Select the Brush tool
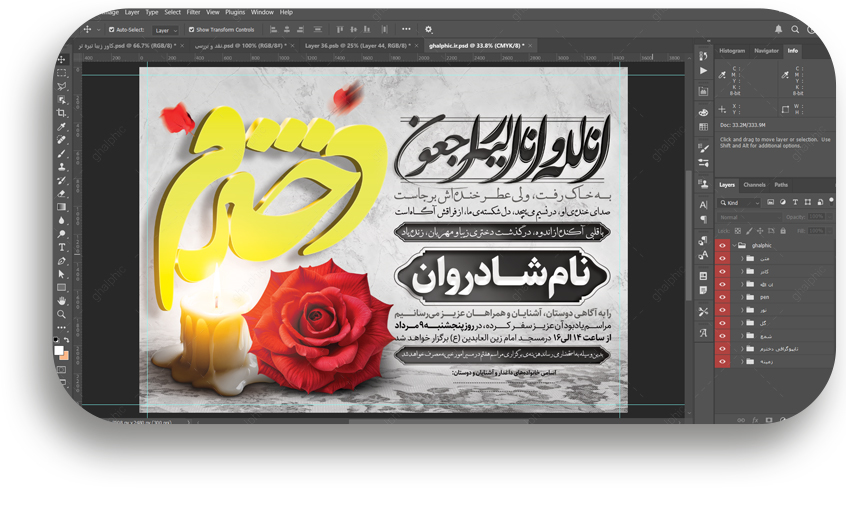This screenshot has width=846, height=513. coord(62,153)
